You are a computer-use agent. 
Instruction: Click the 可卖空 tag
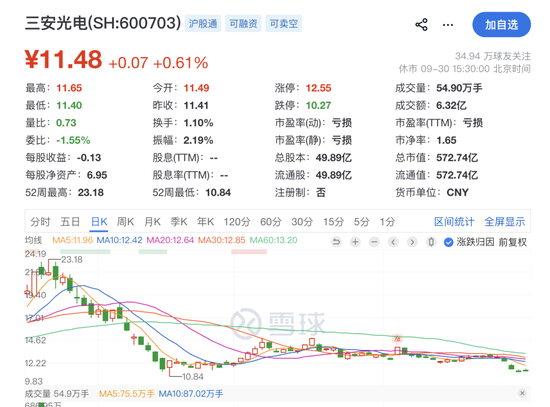[x=283, y=24]
